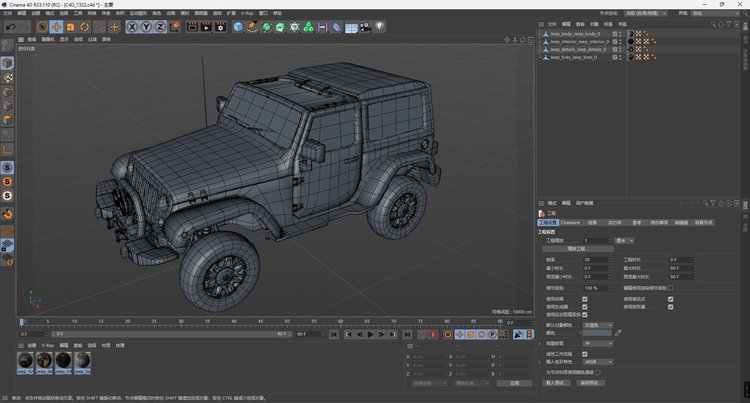Click frame 45 on the timeline ruler
Screen dimensions: 750x403
261,322
